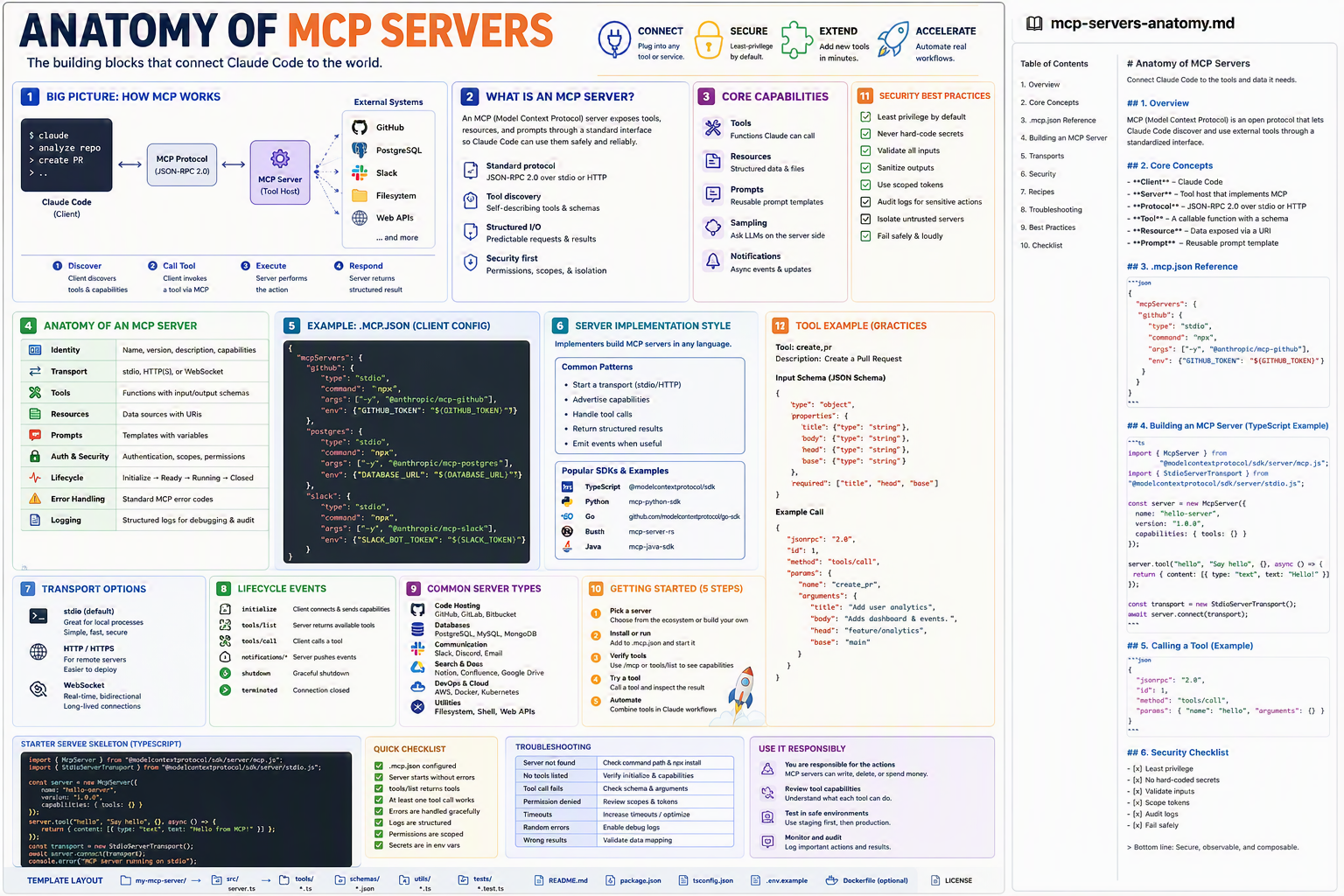Click the Extend puzzle piece icon
This screenshot has width=1344, height=896.
[x=796, y=39]
